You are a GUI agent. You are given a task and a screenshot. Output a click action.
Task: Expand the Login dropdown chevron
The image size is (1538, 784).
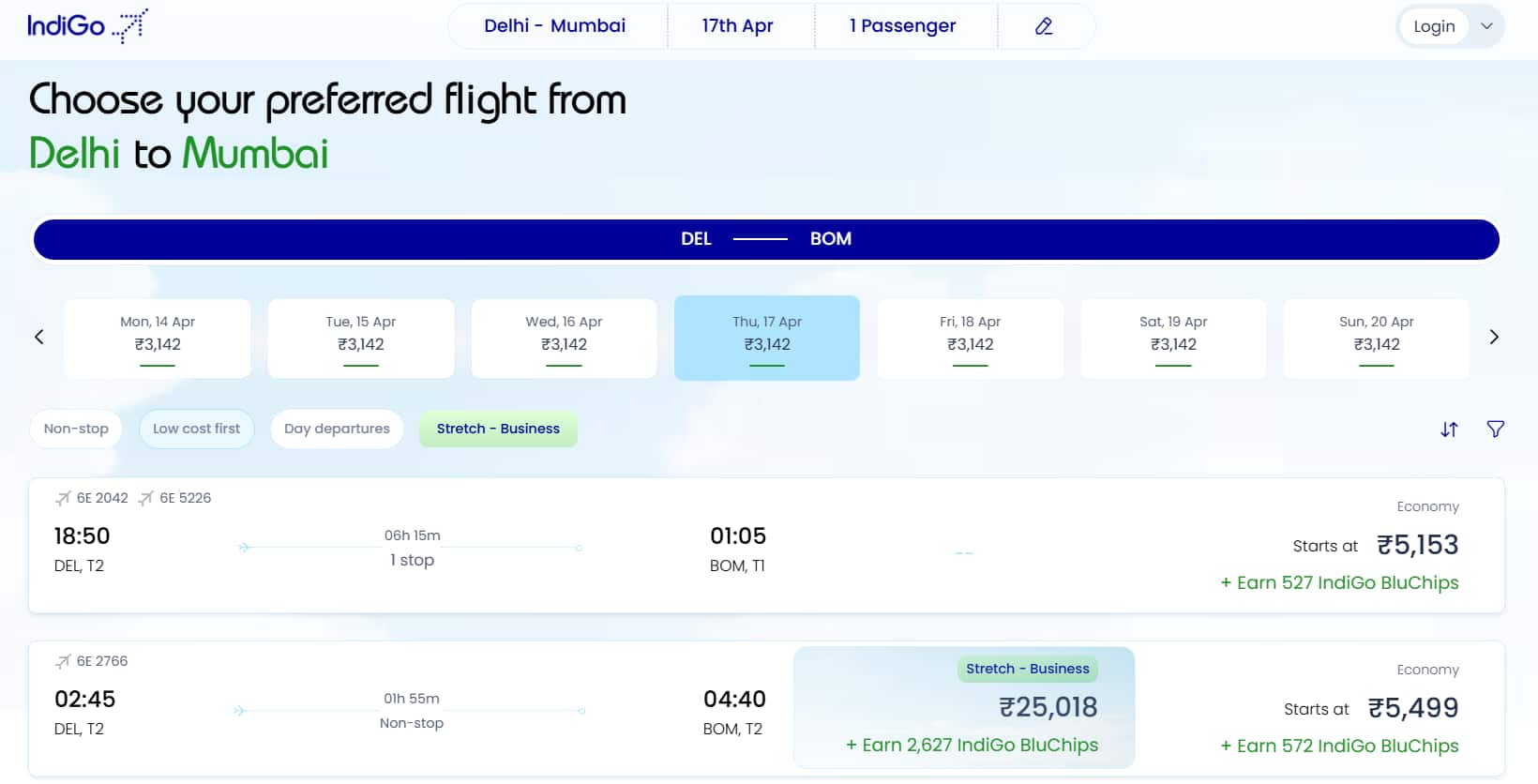(1486, 26)
